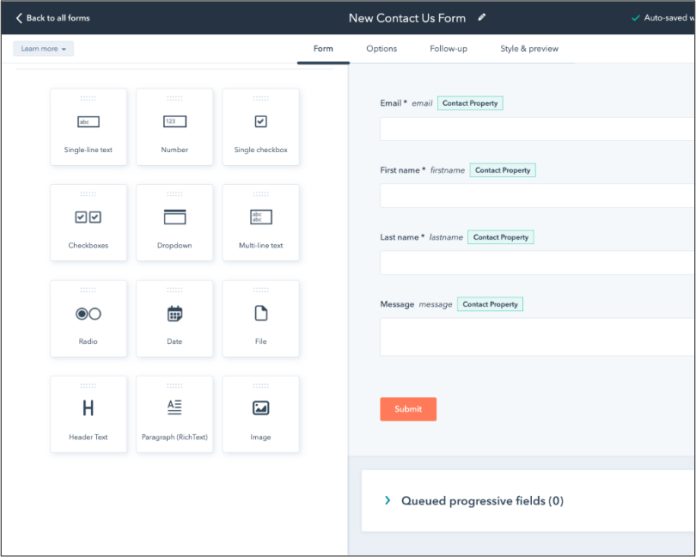
Task: Select the Radio field tile
Action: coord(88,318)
